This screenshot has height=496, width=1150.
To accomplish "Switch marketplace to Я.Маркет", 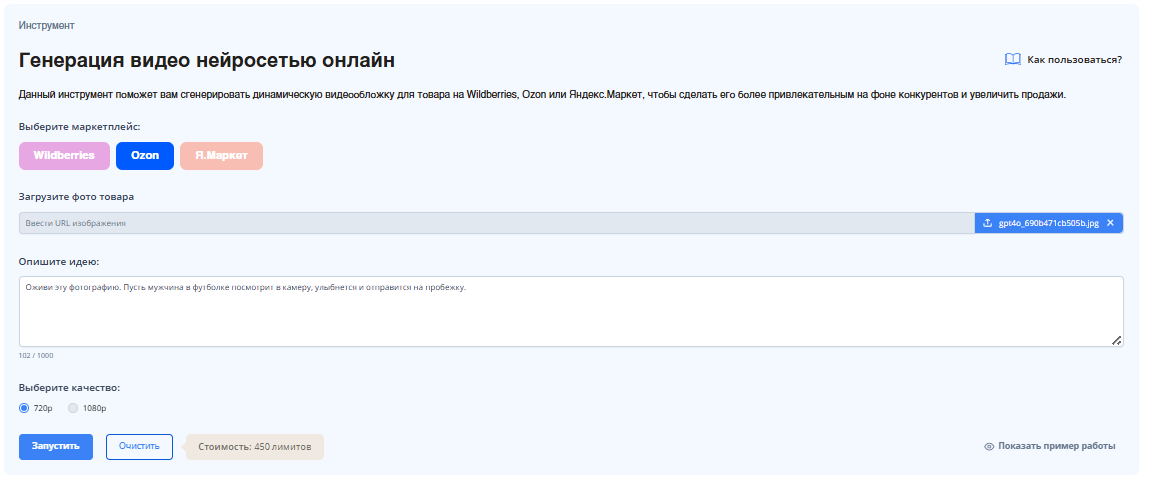I will click(x=221, y=156).
